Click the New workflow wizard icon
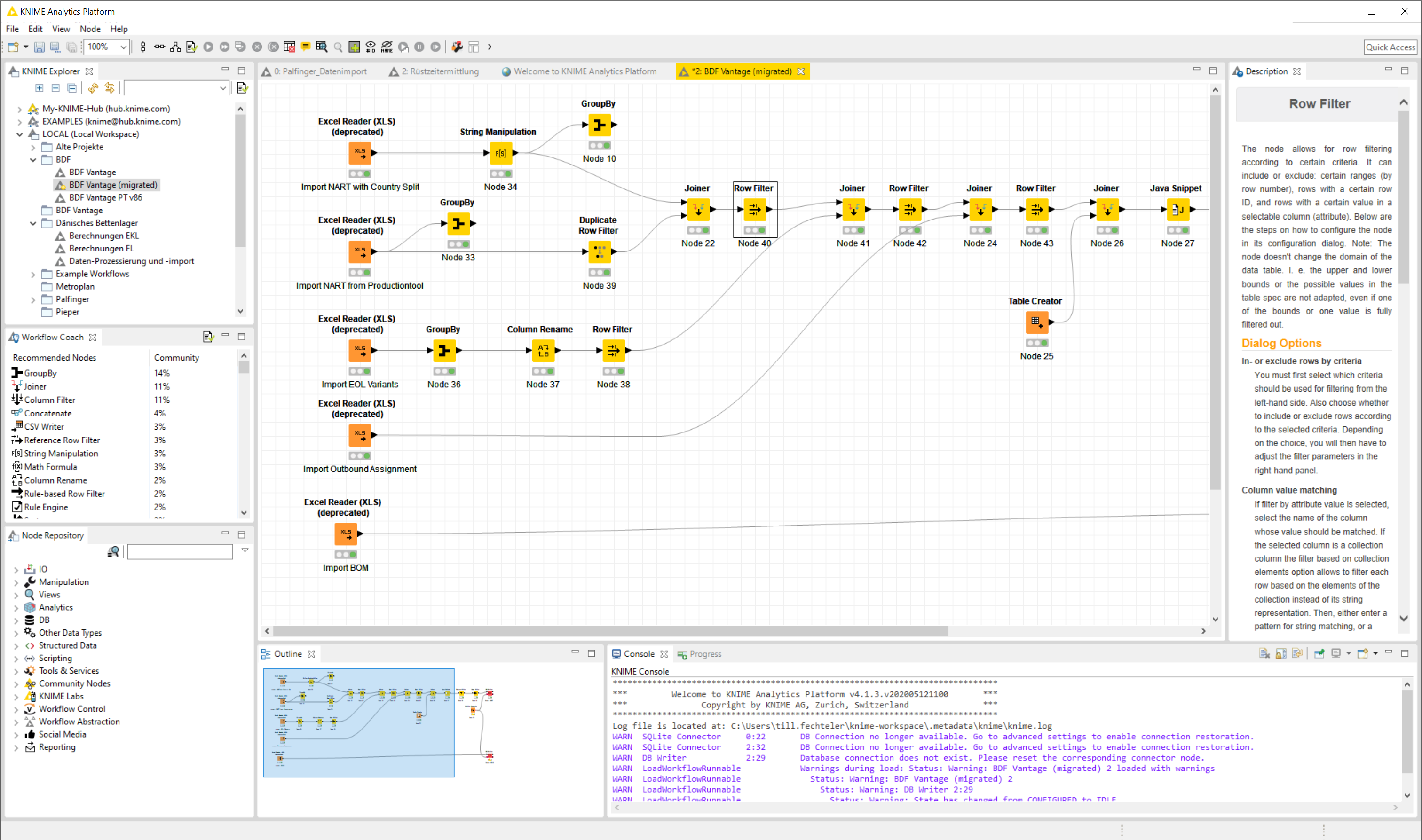The width and height of the screenshot is (1422, 840). tap(13, 47)
